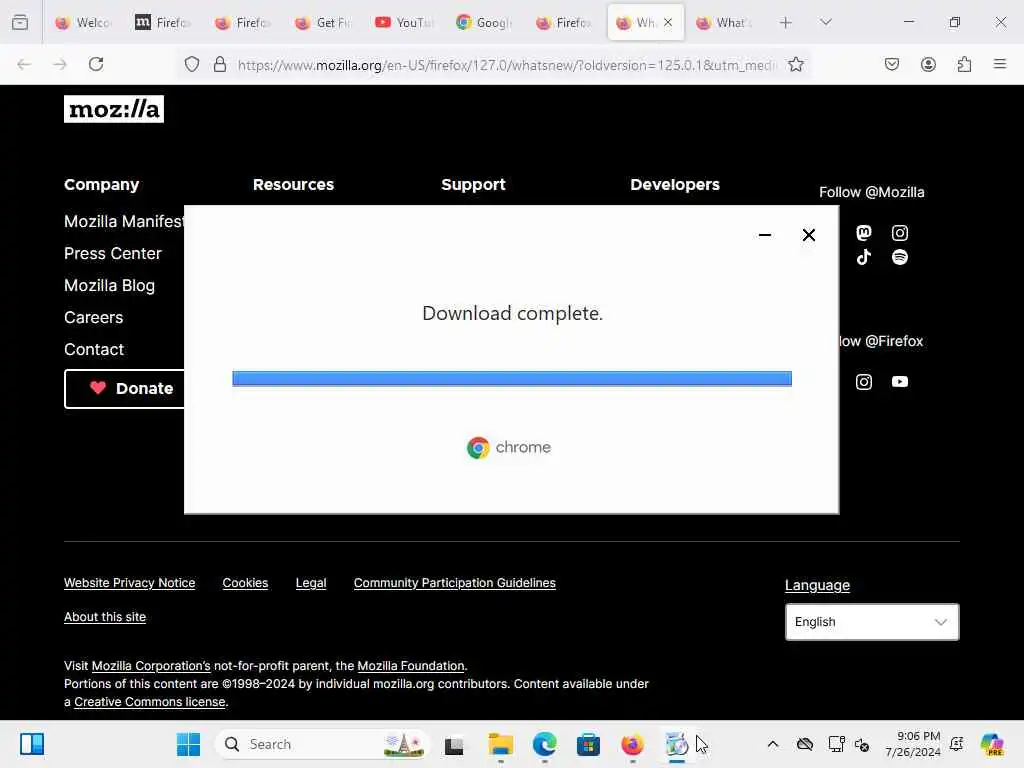Open the Firefox account icon
The width and height of the screenshot is (1024, 768).
tap(928, 64)
